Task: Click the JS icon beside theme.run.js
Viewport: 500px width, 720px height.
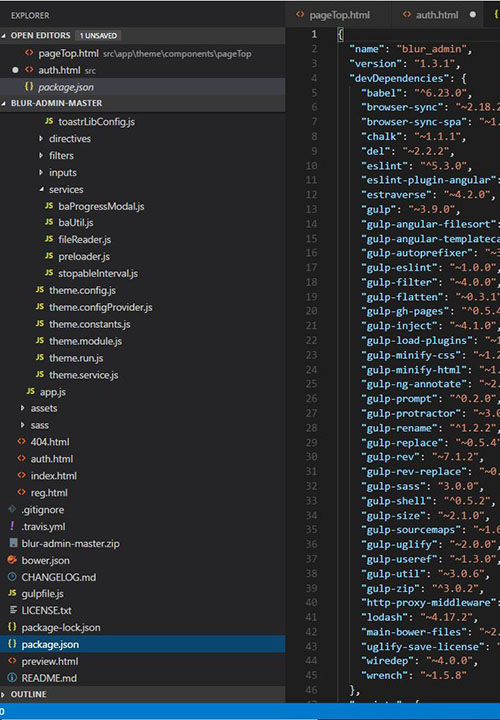Action: point(39,357)
